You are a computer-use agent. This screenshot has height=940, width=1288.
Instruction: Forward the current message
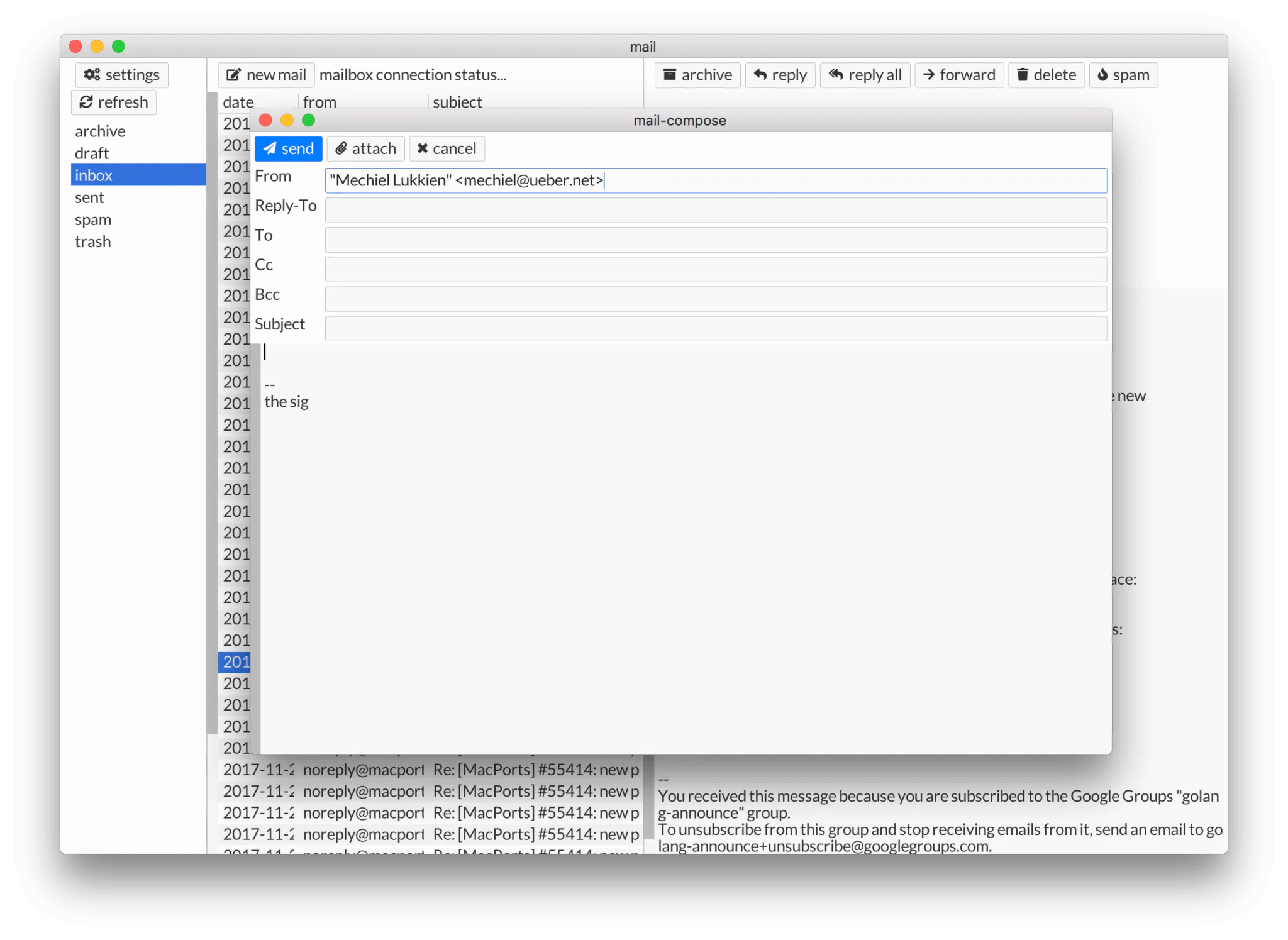click(958, 75)
